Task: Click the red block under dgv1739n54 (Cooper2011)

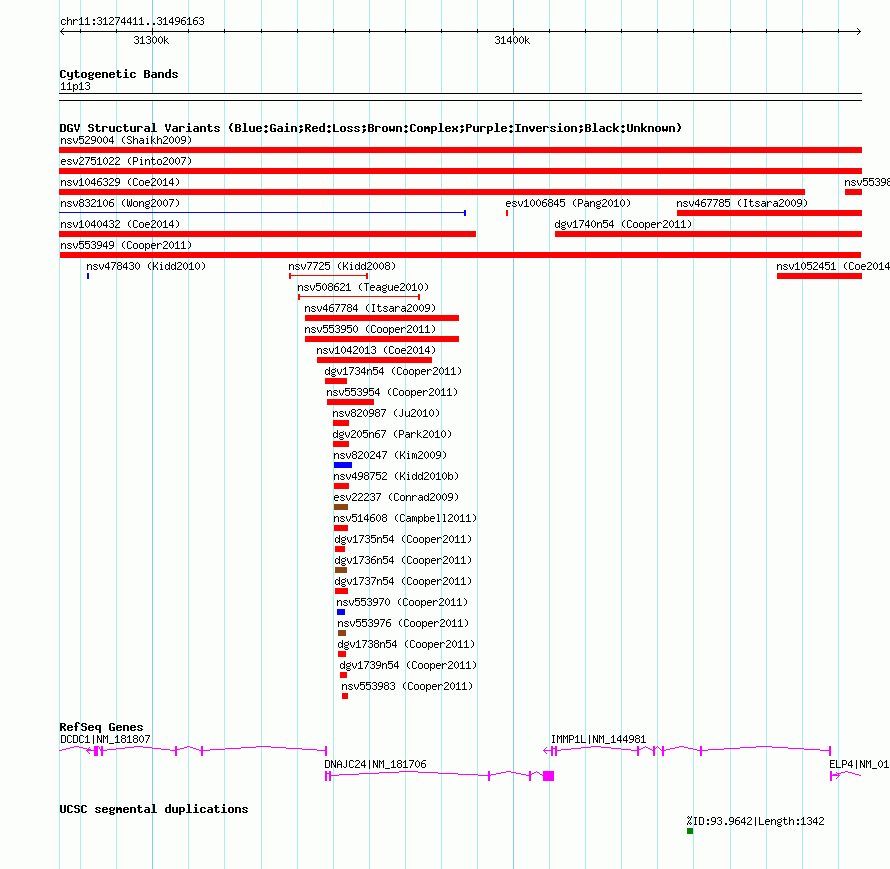Action: pos(343,675)
